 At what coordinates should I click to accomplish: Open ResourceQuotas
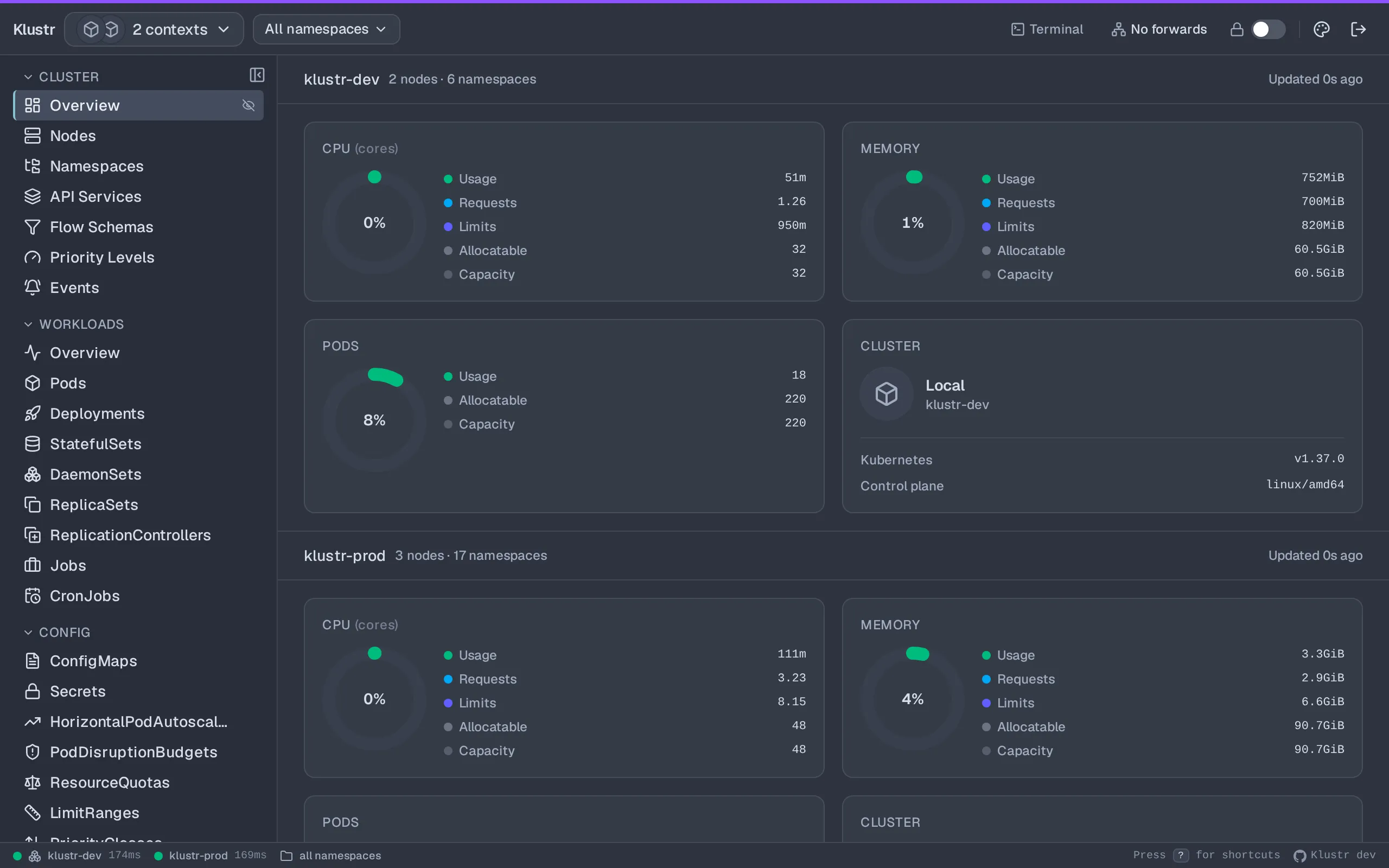(x=138, y=782)
